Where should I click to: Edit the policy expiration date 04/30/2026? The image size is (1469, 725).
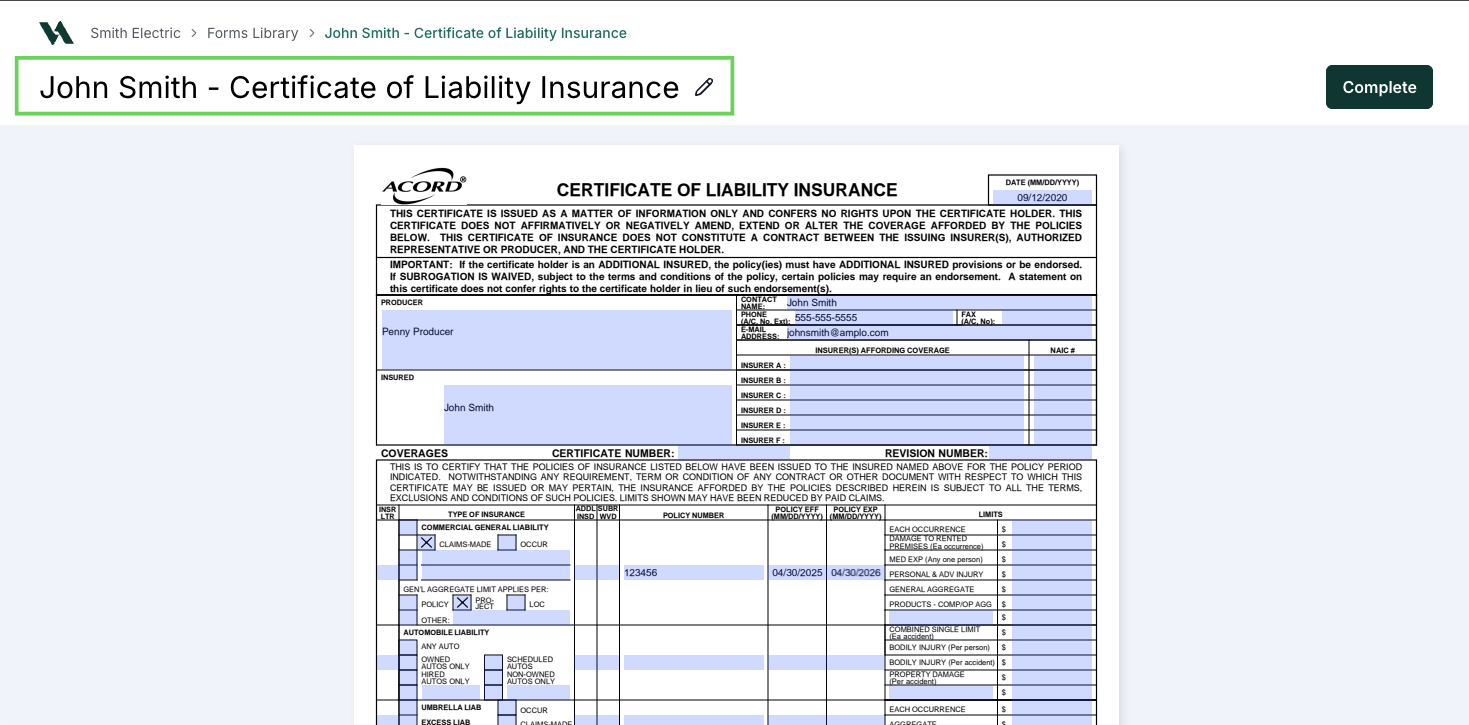click(855, 573)
